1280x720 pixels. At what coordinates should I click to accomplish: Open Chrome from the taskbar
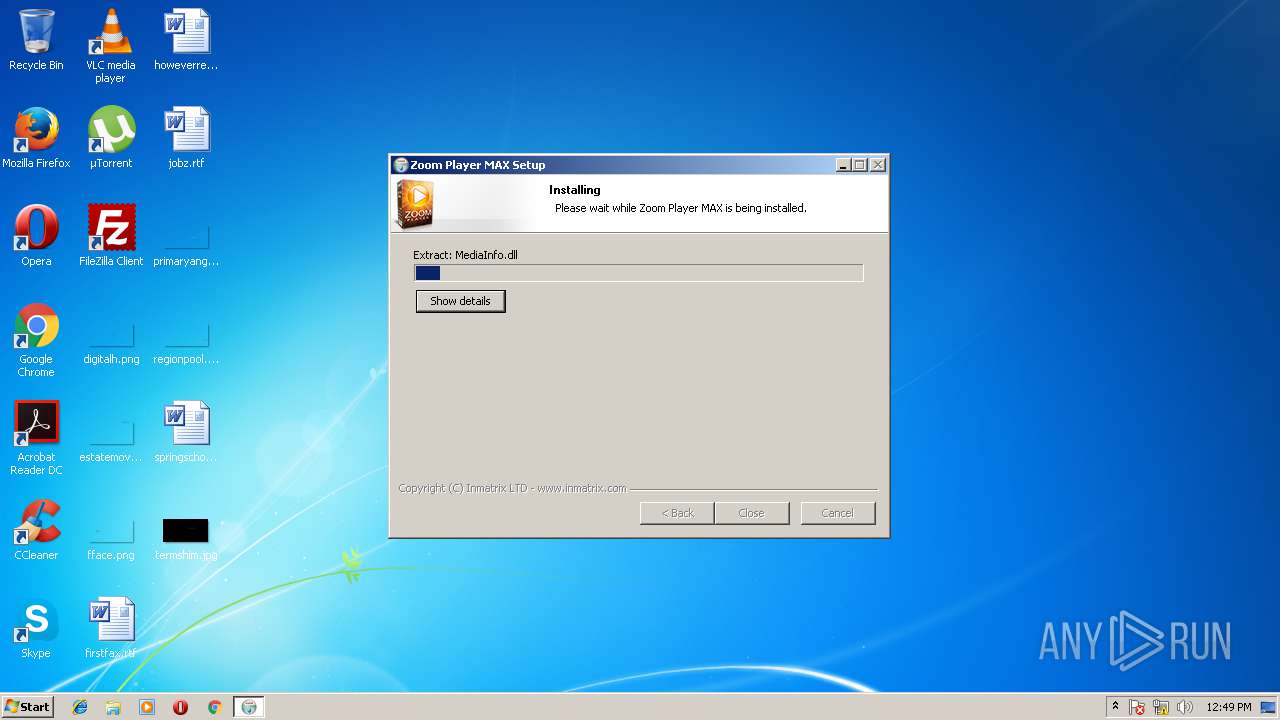(x=214, y=707)
